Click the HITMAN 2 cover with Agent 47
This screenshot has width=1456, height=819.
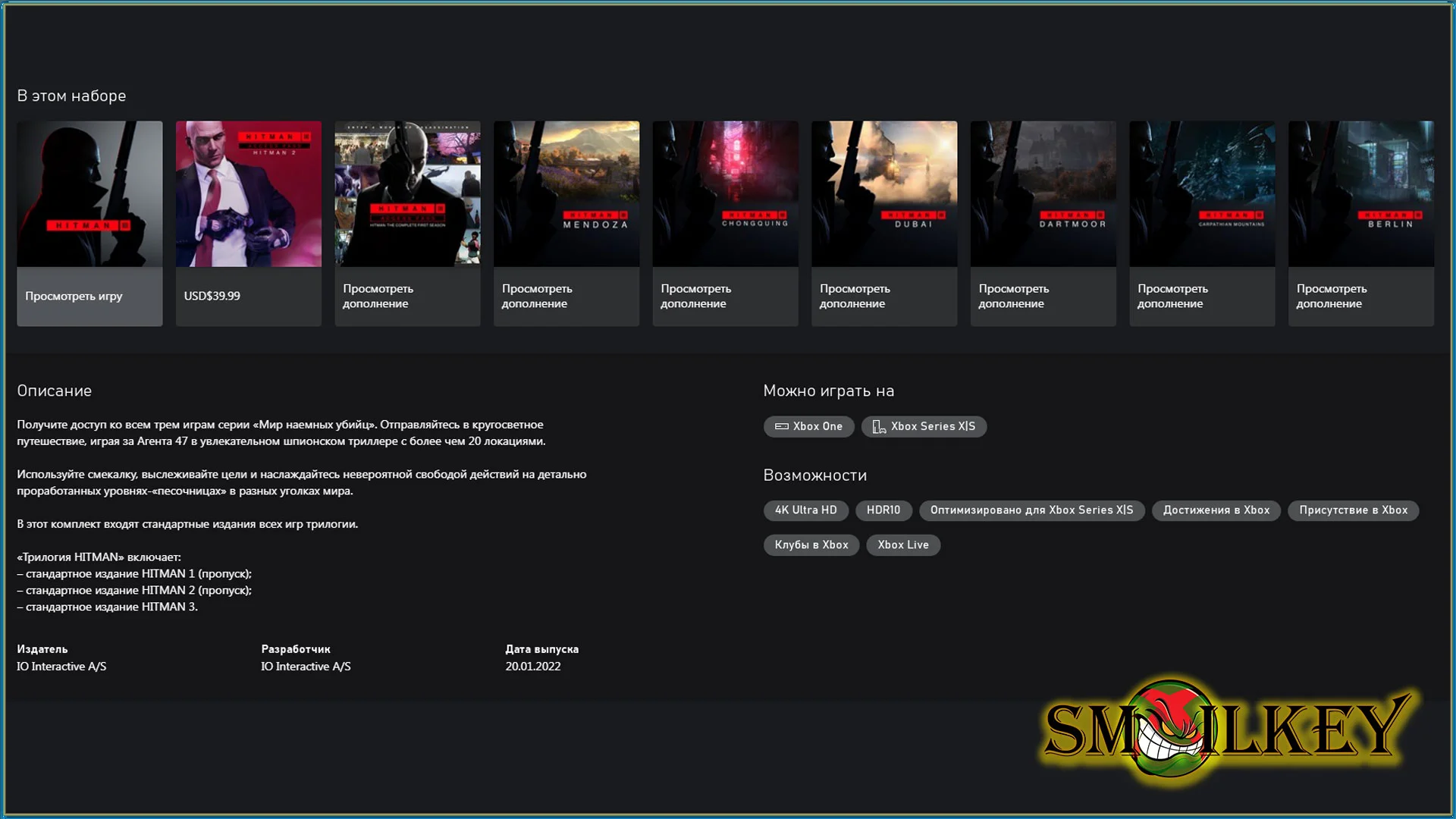tap(249, 193)
